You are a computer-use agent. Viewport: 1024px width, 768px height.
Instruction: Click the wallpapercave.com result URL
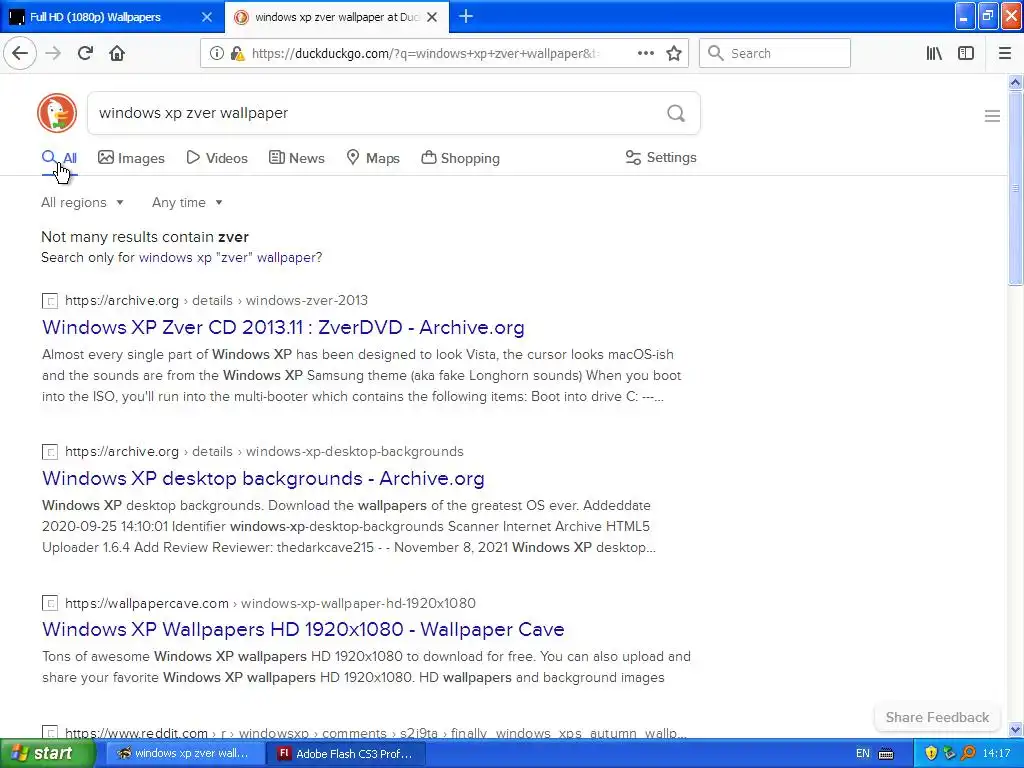click(270, 603)
